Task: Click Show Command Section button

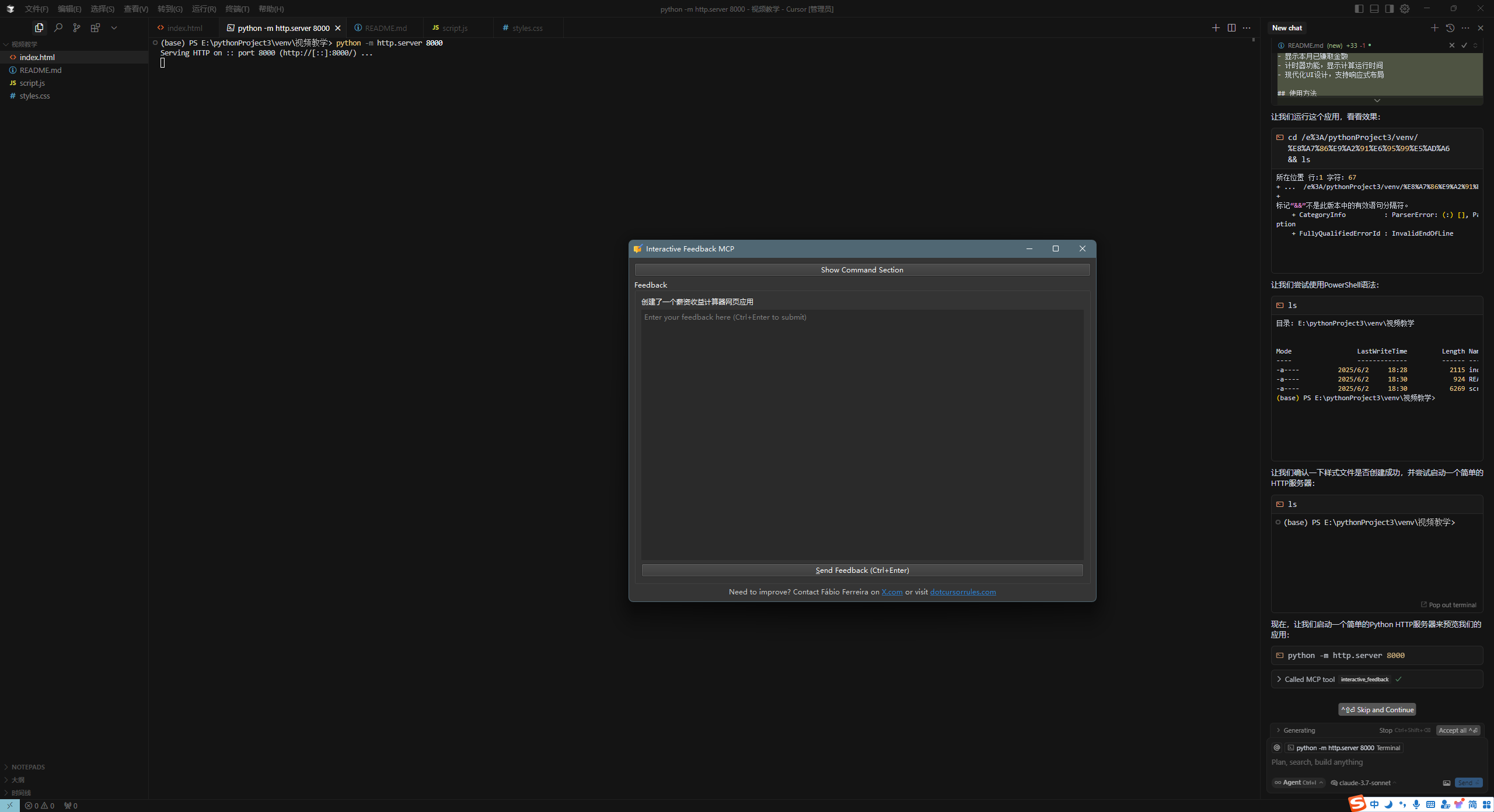Action: 862,269
